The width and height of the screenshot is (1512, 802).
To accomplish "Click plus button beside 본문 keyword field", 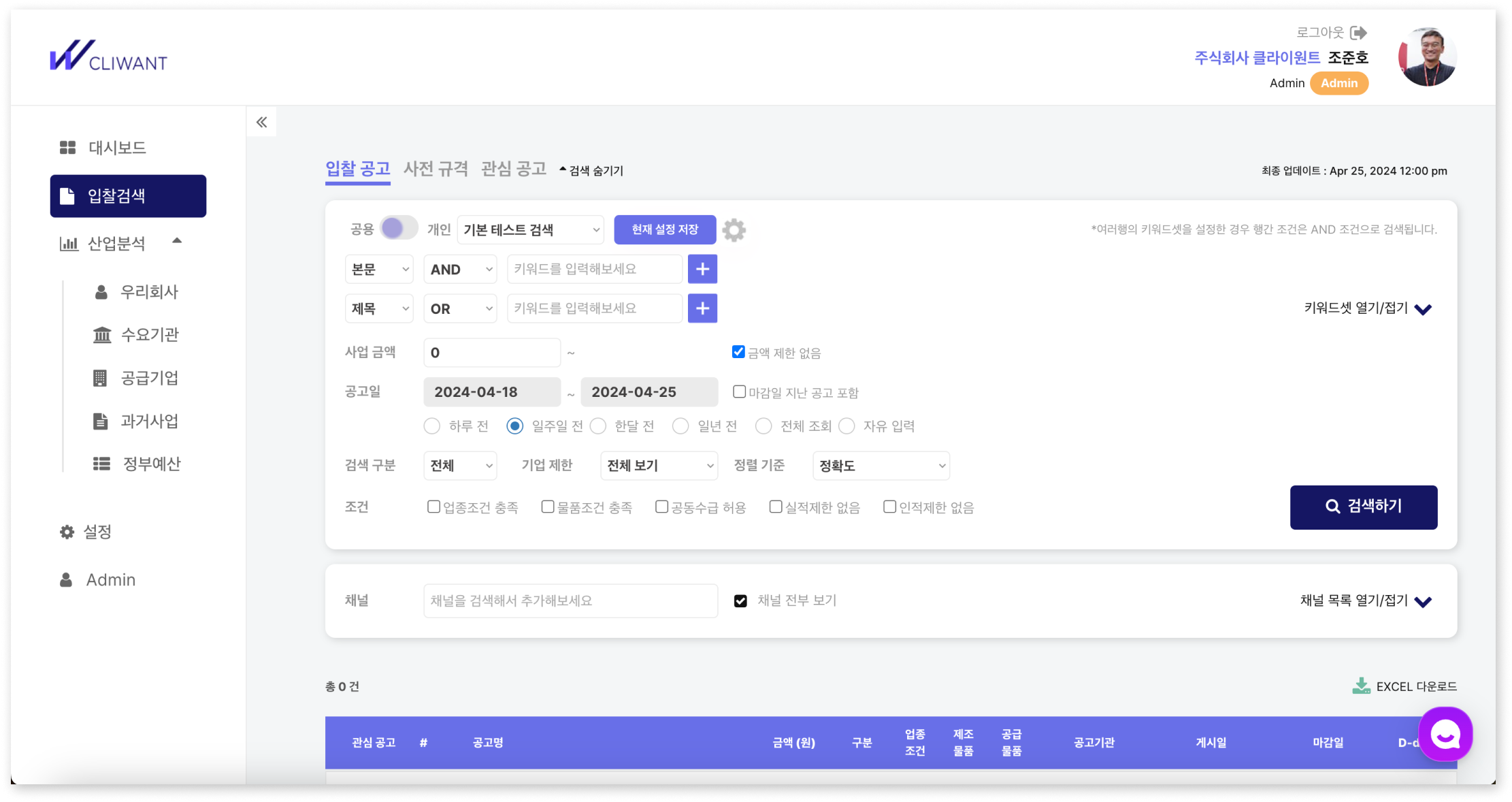I will pyautogui.click(x=702, y=270).
